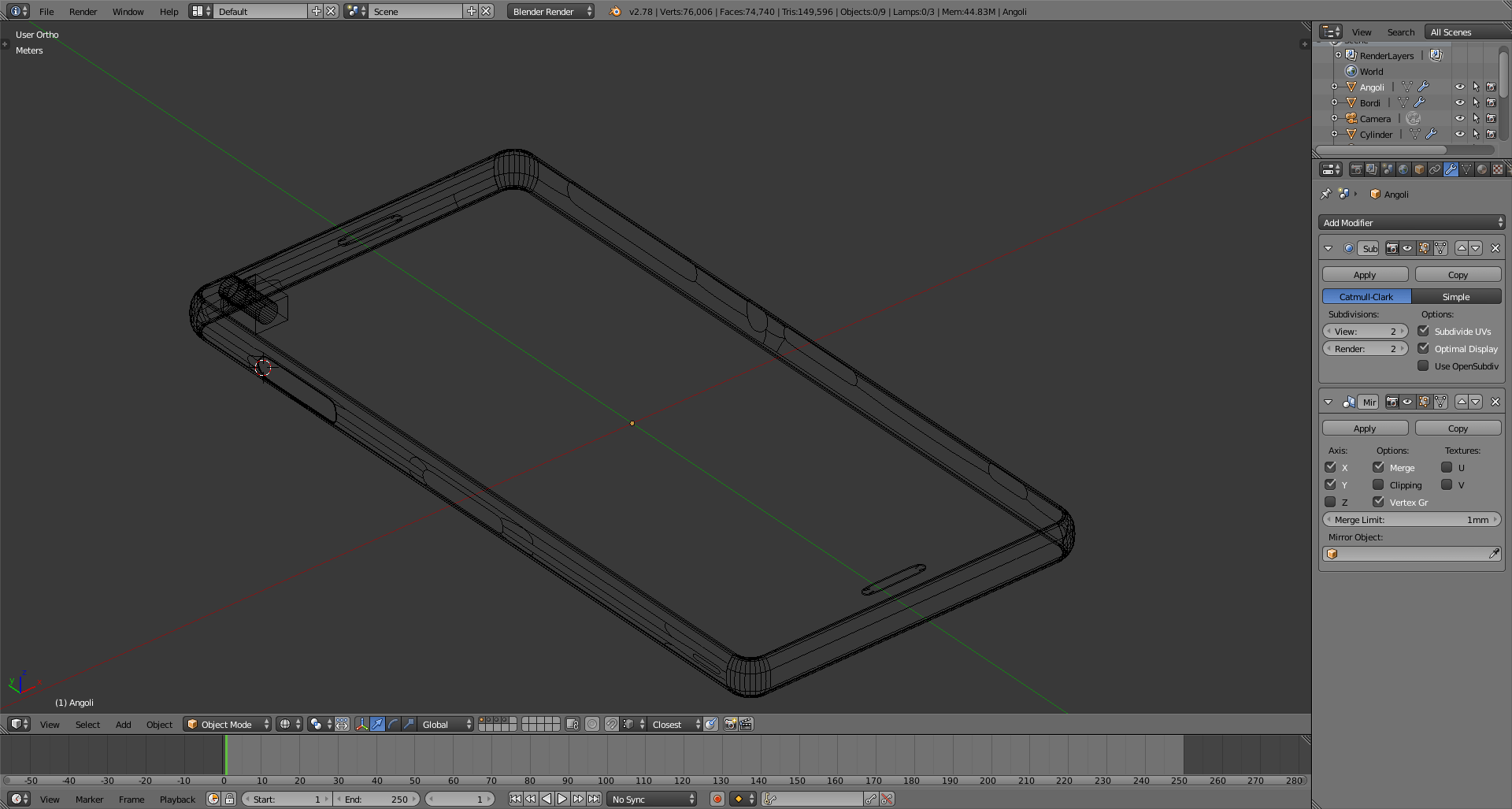Click the Mirror Object field

pos(1412,554)
